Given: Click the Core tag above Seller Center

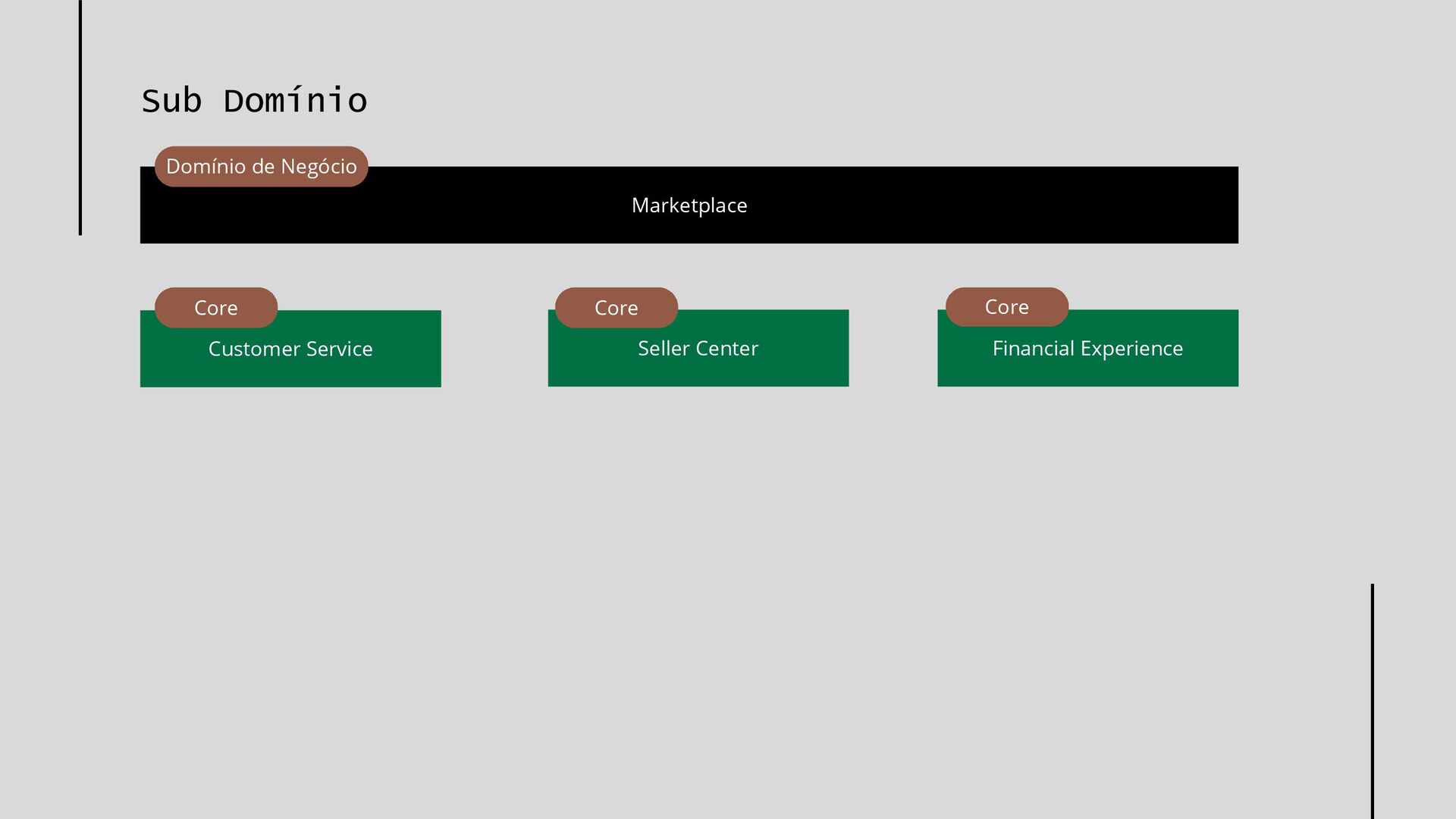Looking at the screenshot, I should click(x=617, y=308).
